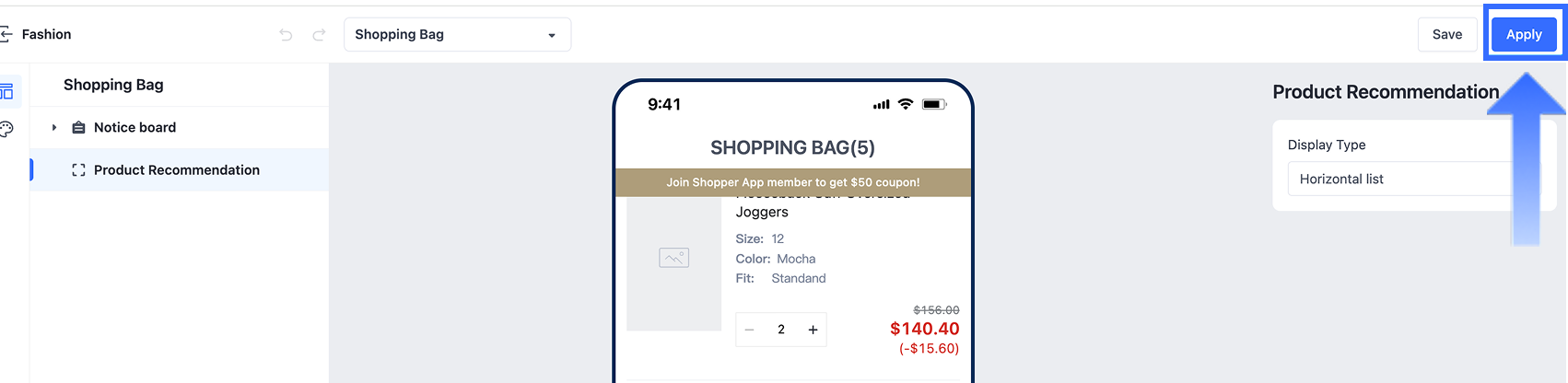Click the Join Shopper App coupon banner

pyautogui.click(x=793, y=182)
